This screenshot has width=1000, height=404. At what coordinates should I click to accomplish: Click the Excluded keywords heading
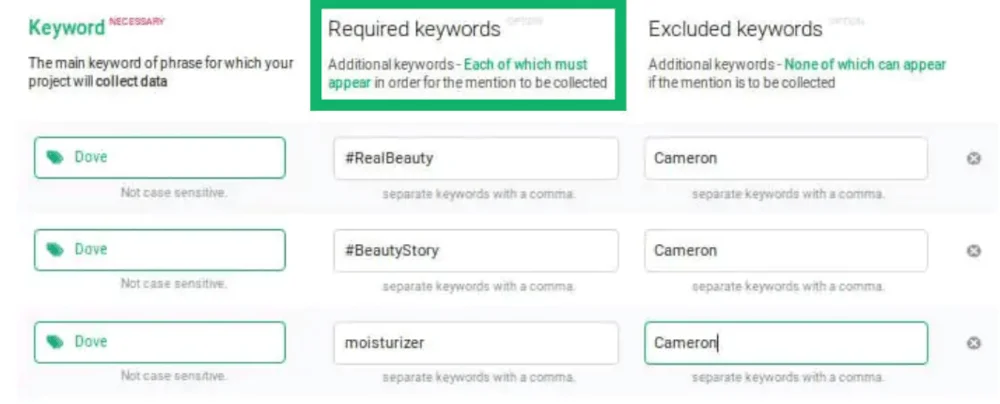(735, 29)
